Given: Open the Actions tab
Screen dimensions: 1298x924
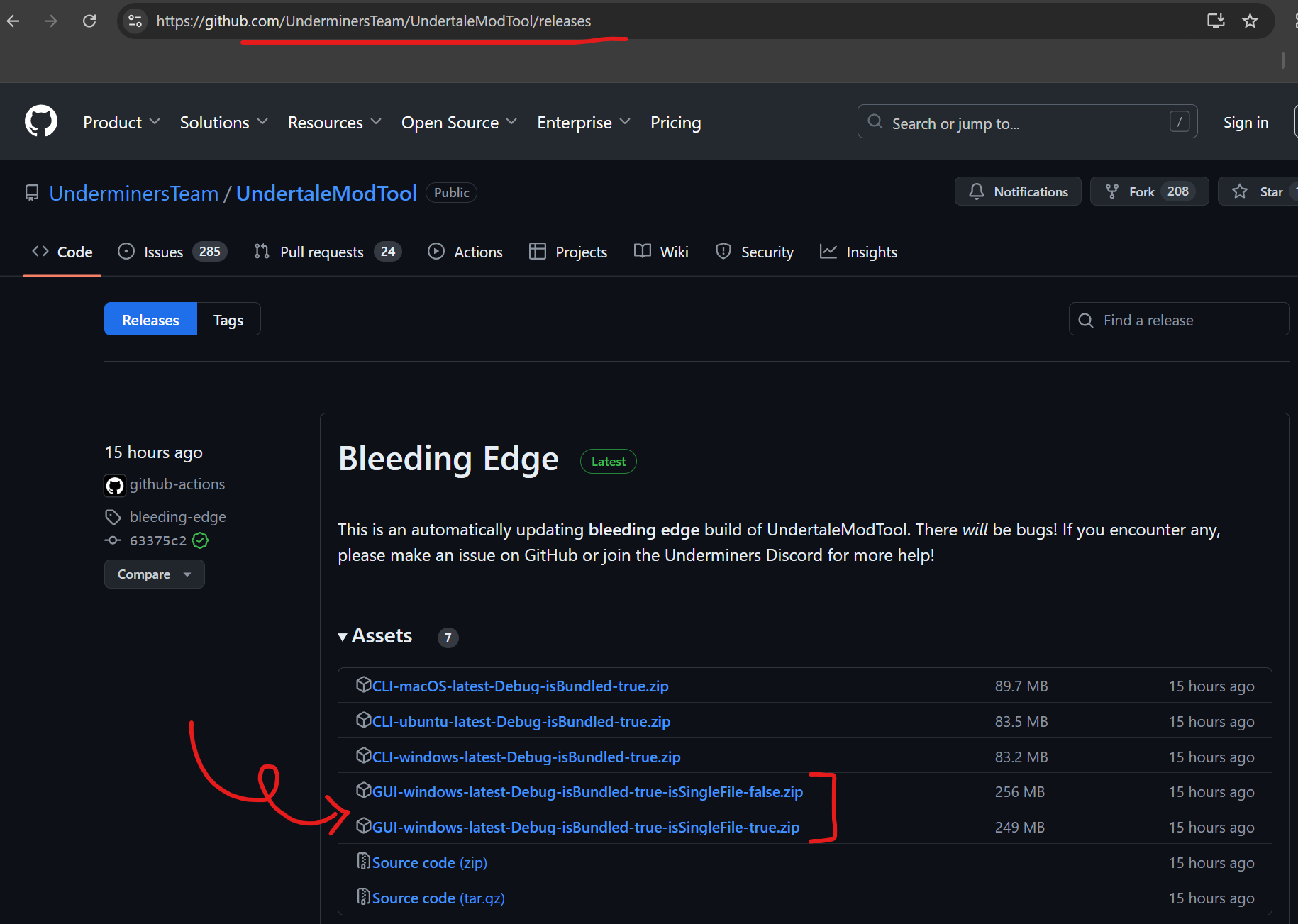Looking at the screenshot, I should point(465,252).
